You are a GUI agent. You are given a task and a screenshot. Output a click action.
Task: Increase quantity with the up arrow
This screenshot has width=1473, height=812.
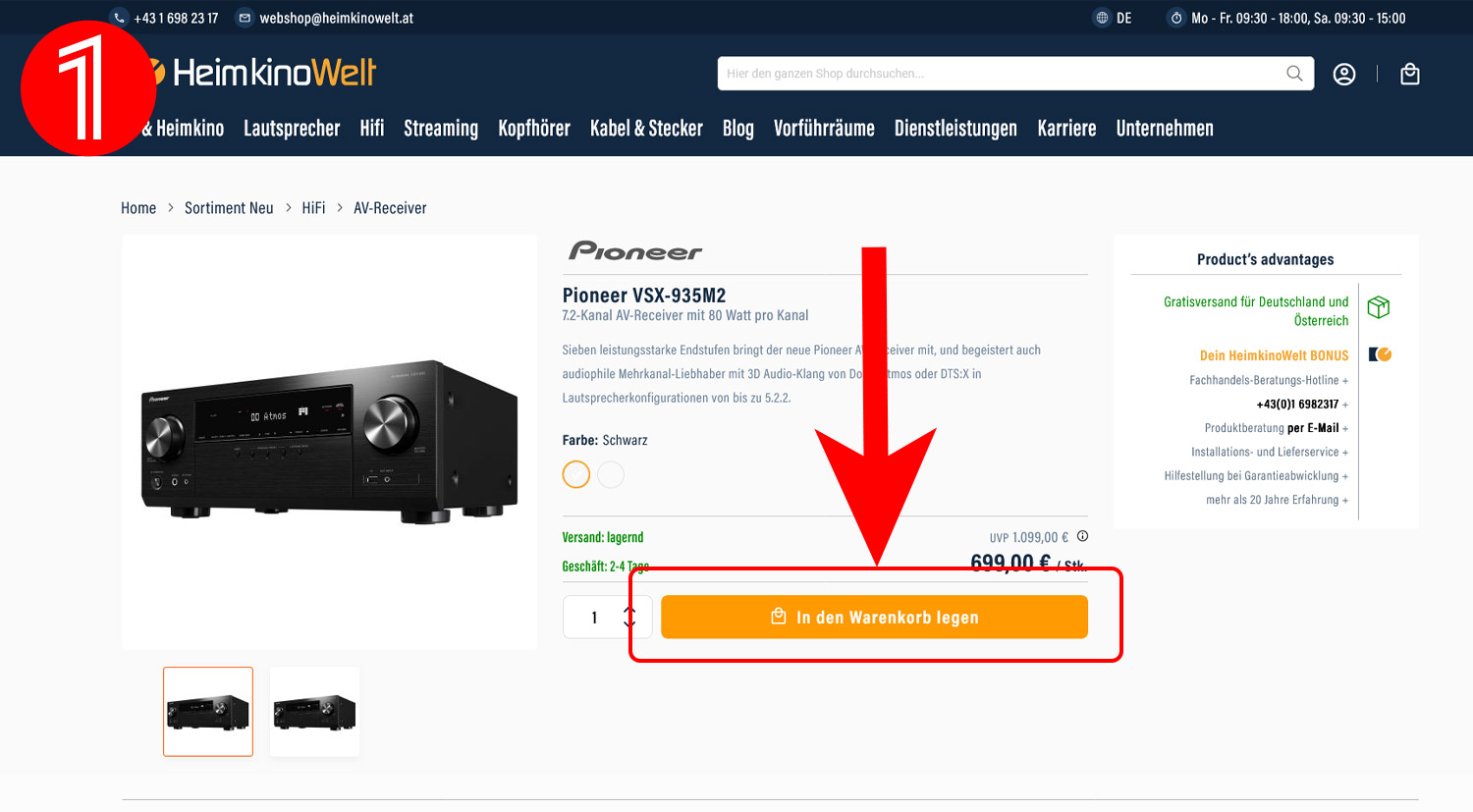tap(629, 610)
